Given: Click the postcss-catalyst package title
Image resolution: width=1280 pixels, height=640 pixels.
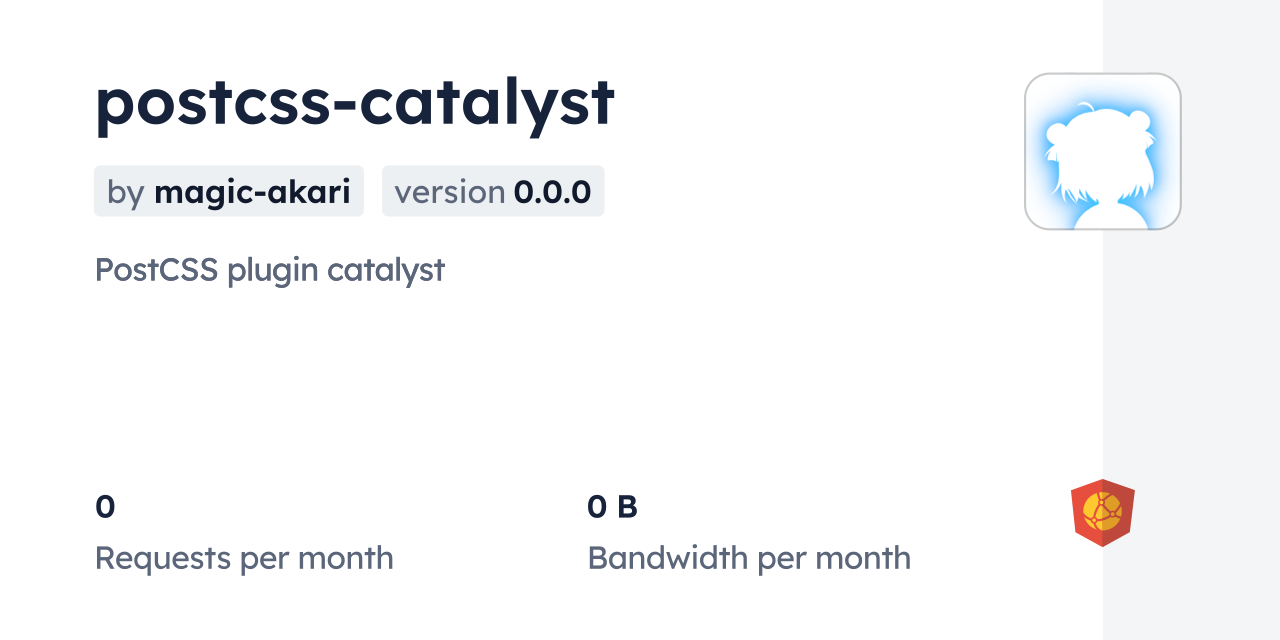Looking at the screenshot, I should 354,102.
